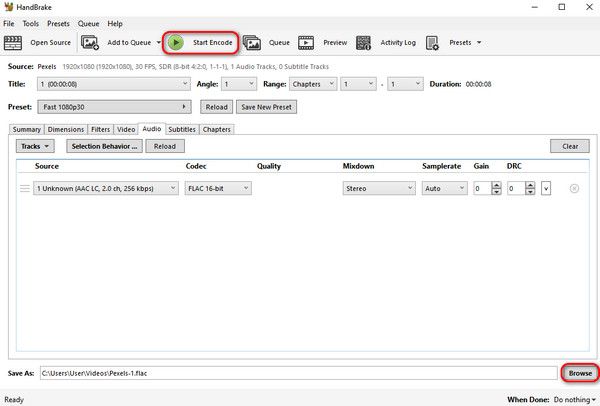Open the start chapter dropdown
Viewport: 600px width, 406px height.
(358, 84)
